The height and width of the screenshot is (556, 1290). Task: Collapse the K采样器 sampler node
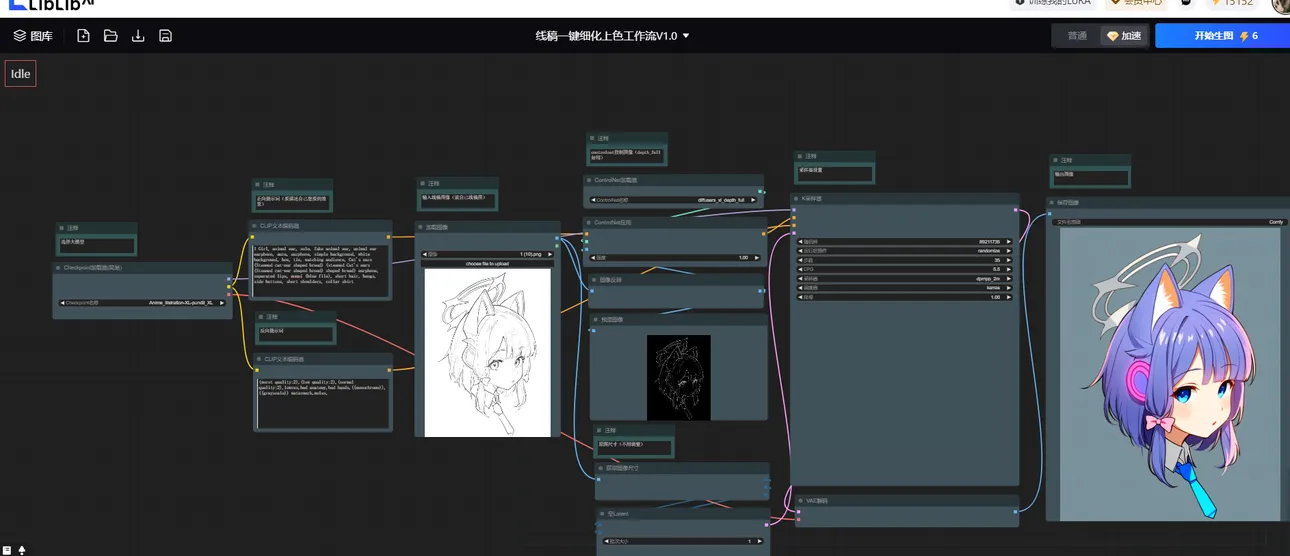point(796,199)
